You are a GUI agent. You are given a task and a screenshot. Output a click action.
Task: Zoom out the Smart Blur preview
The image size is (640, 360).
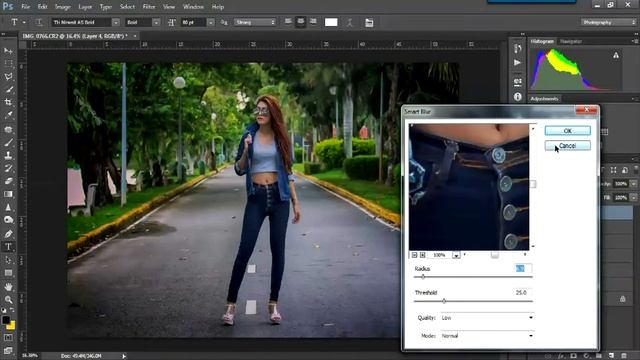414,255
